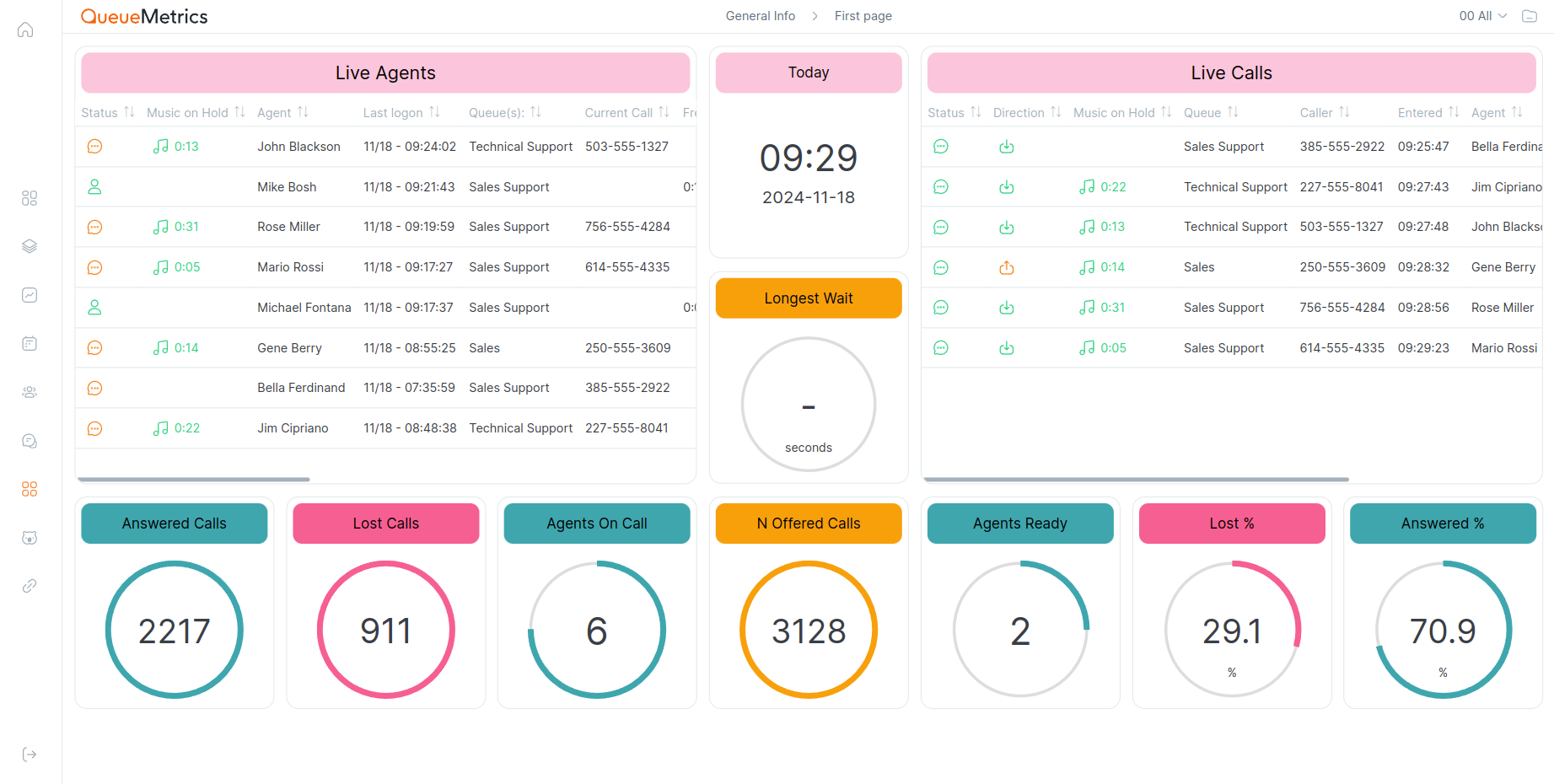Click the Lost % gauge showing 29.1

(1232, 630)
